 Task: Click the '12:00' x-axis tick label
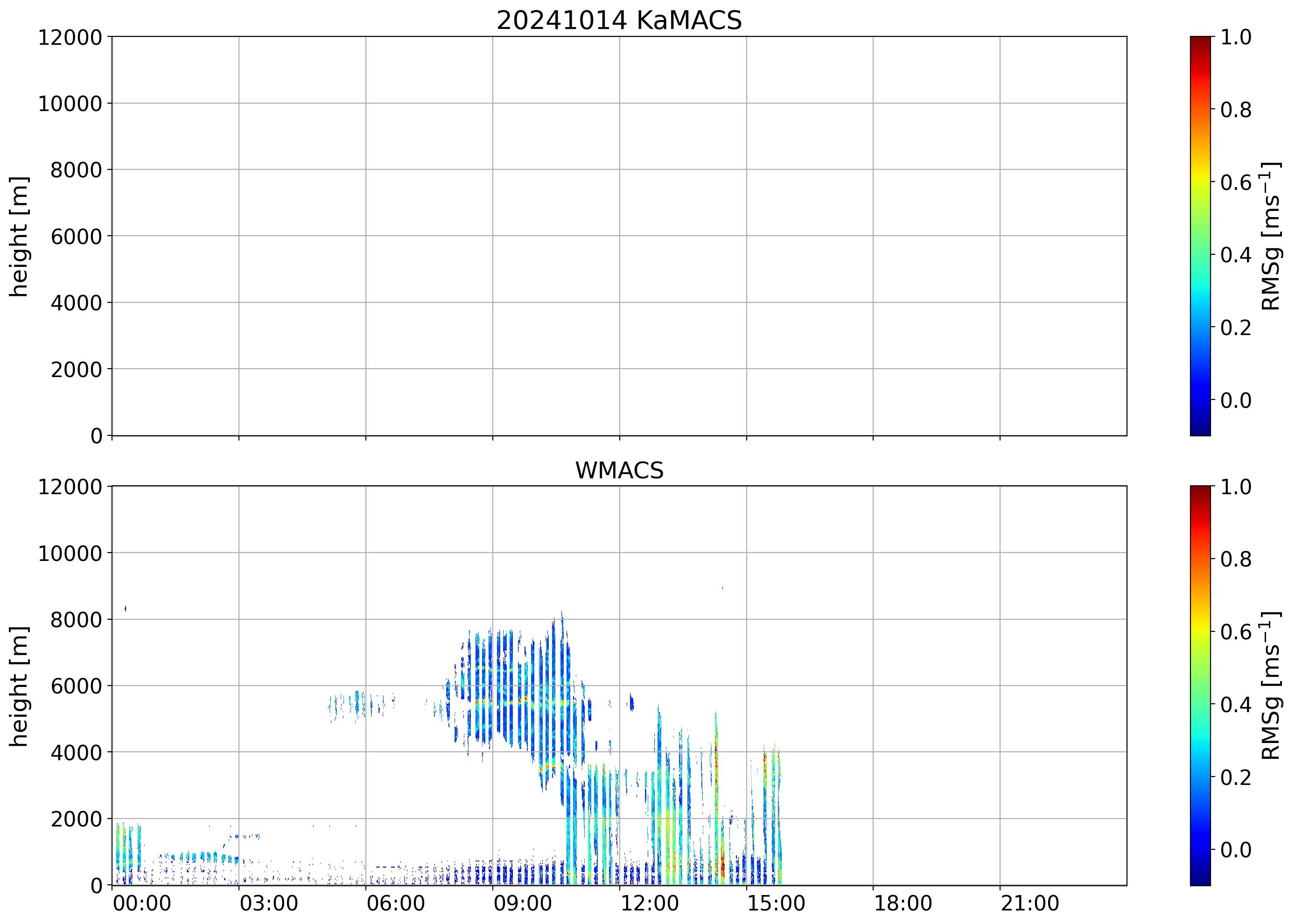tap(649, 903)
